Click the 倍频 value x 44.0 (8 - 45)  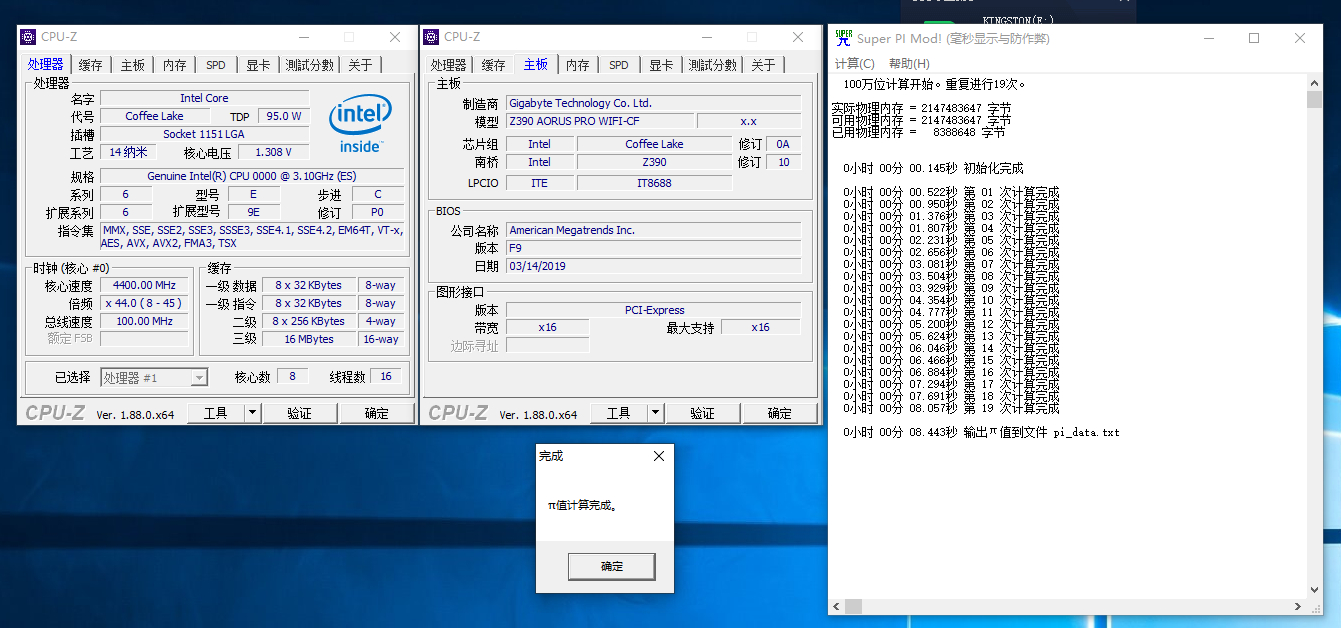(x=144, y=303)
